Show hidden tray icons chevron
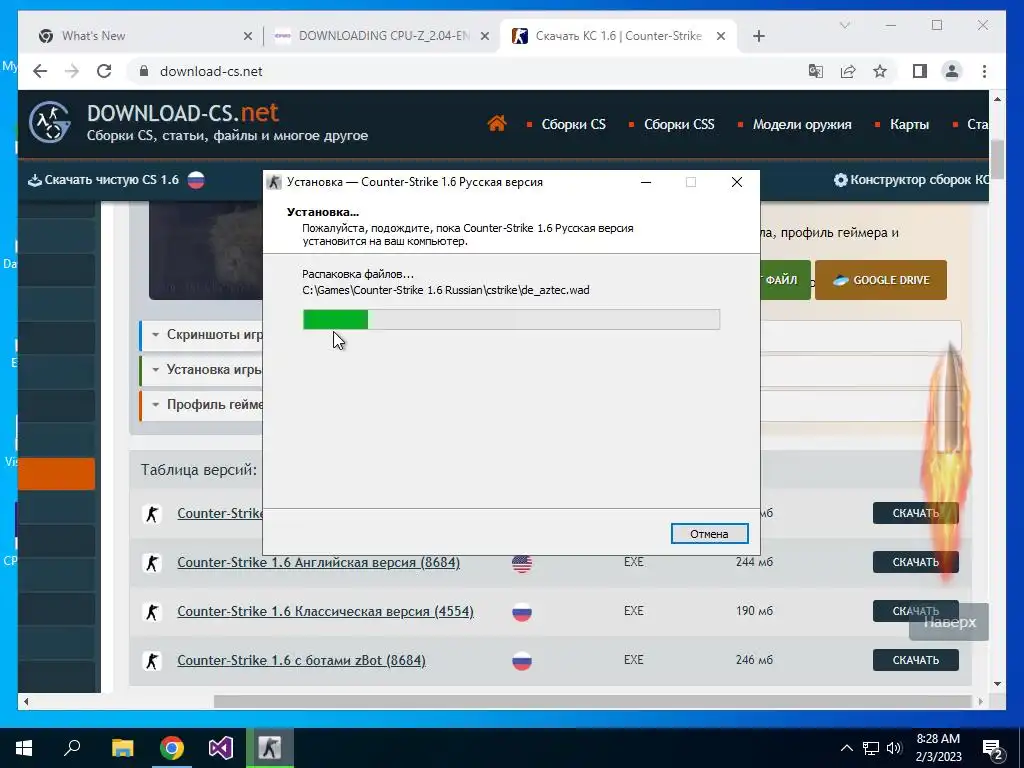Screen dimensions: 1024x768 [846, 748]
